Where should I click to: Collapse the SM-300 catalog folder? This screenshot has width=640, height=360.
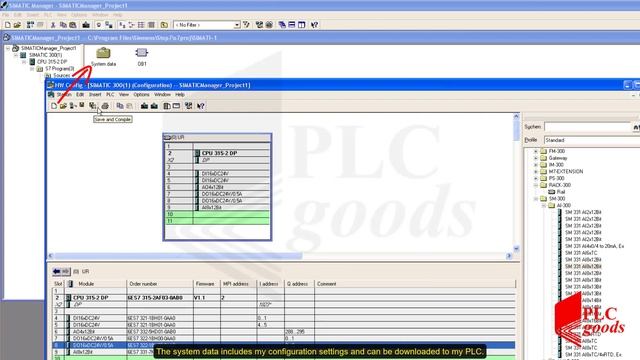pyautogui.click(x=536, y=199)
